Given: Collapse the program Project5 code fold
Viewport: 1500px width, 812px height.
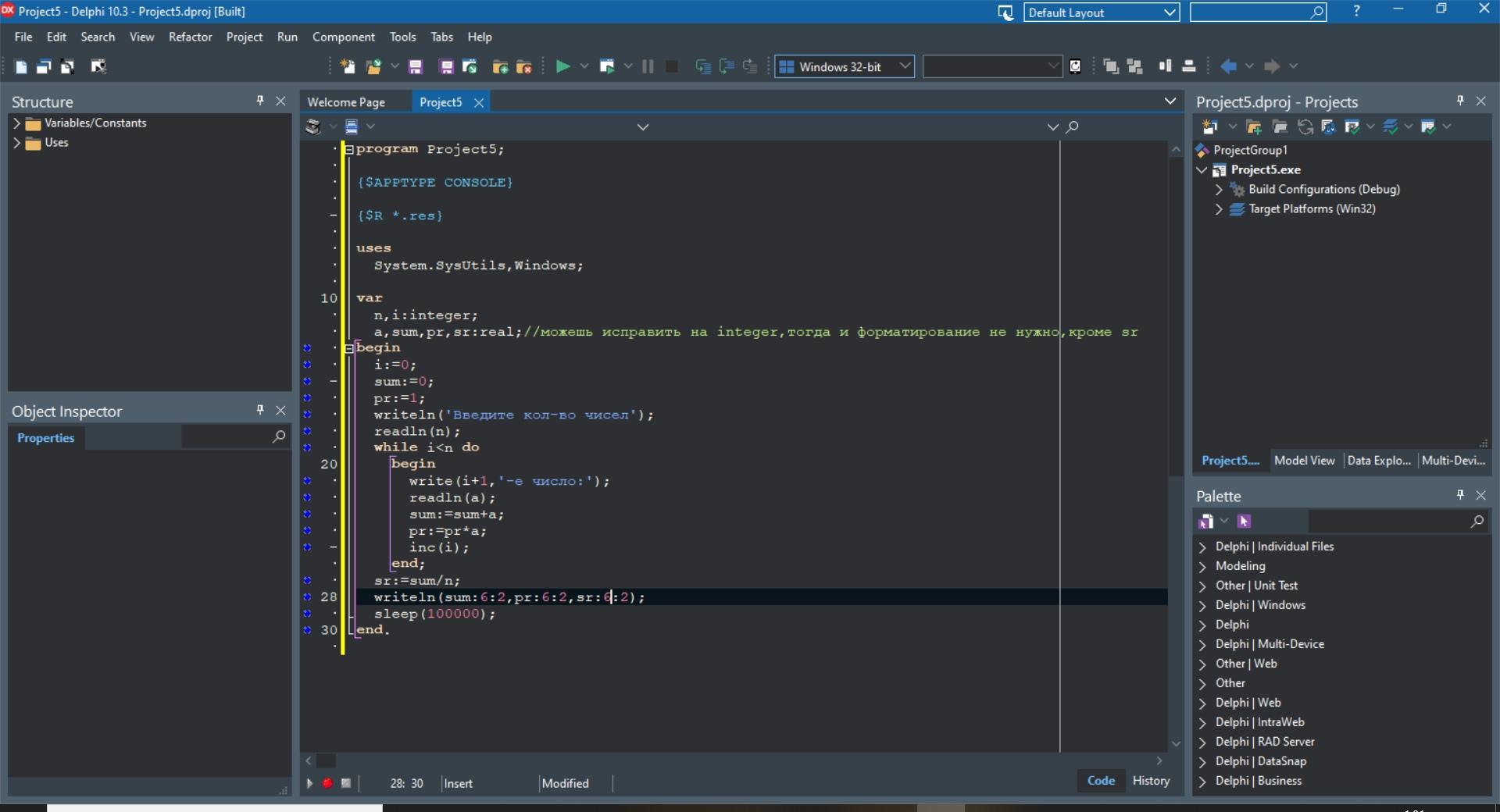Looking at the screenshot, I should [349, 149].
